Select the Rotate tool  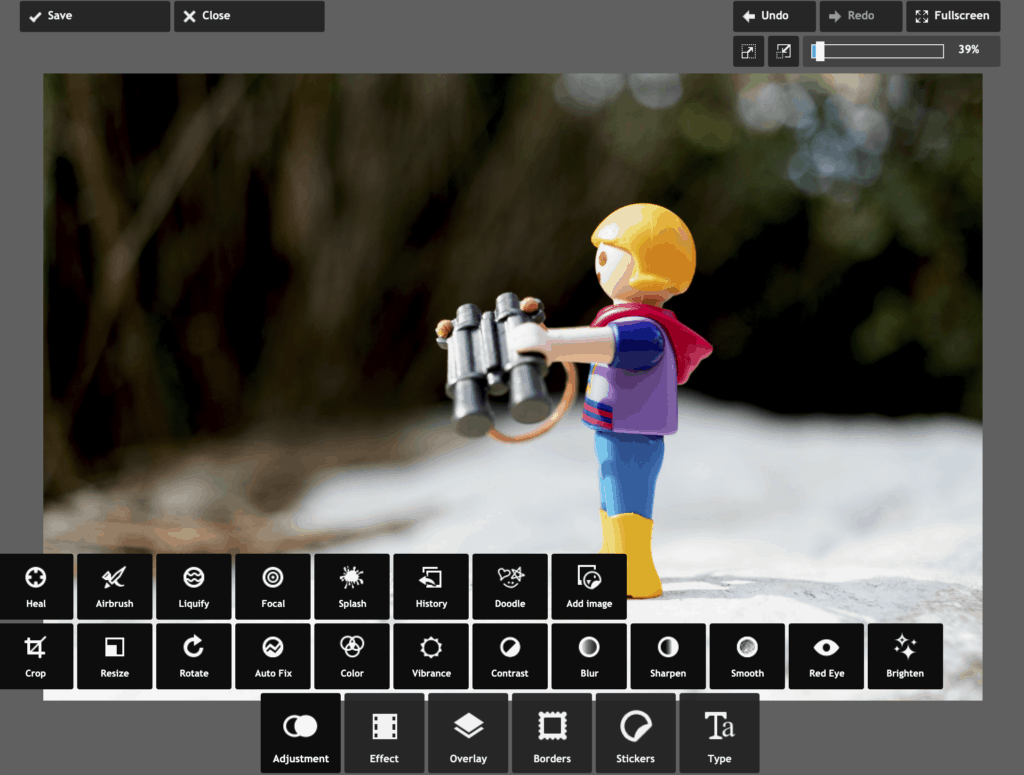pos(194,656)
